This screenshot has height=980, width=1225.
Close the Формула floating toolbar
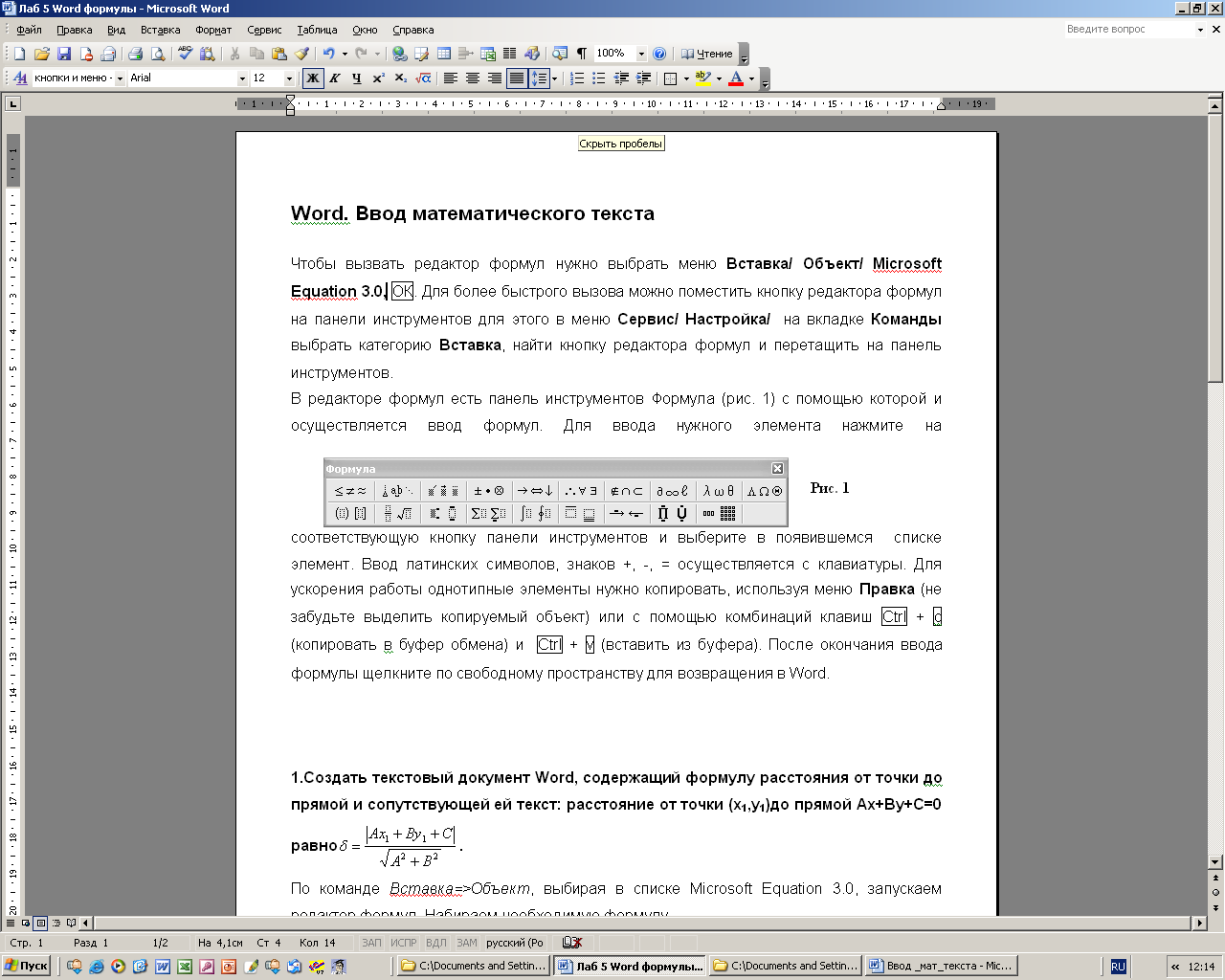777,468
